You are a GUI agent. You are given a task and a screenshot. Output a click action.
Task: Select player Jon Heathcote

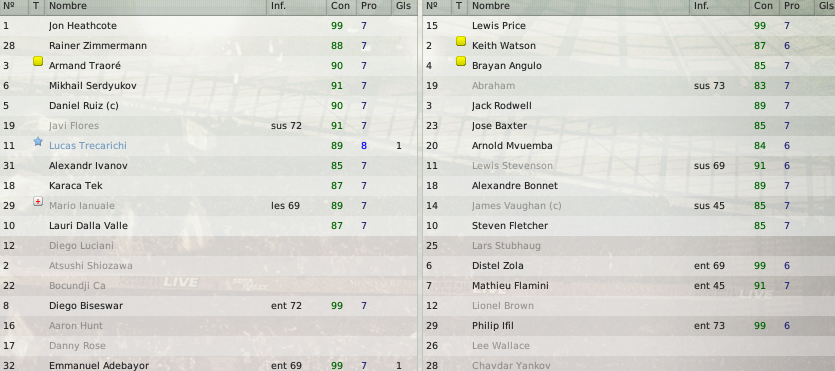[x=208, y=26]
